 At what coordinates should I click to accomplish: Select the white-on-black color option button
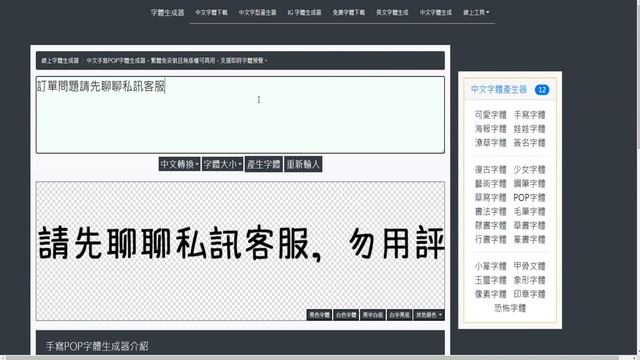(x=399, y=315)
